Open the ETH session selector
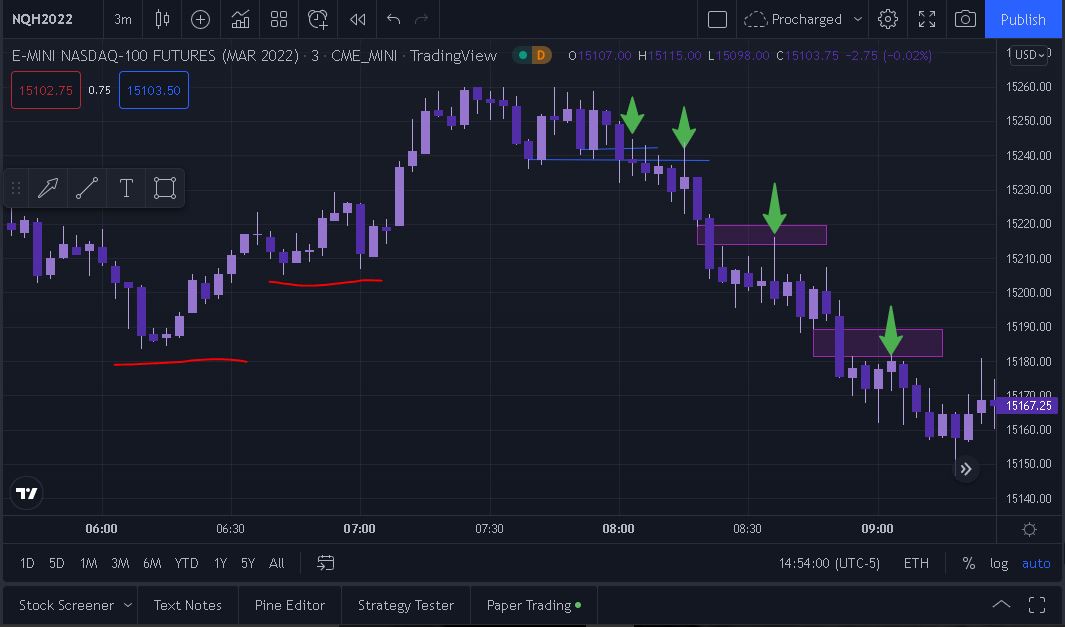1065x627 pixels. (x=916, y=563)
